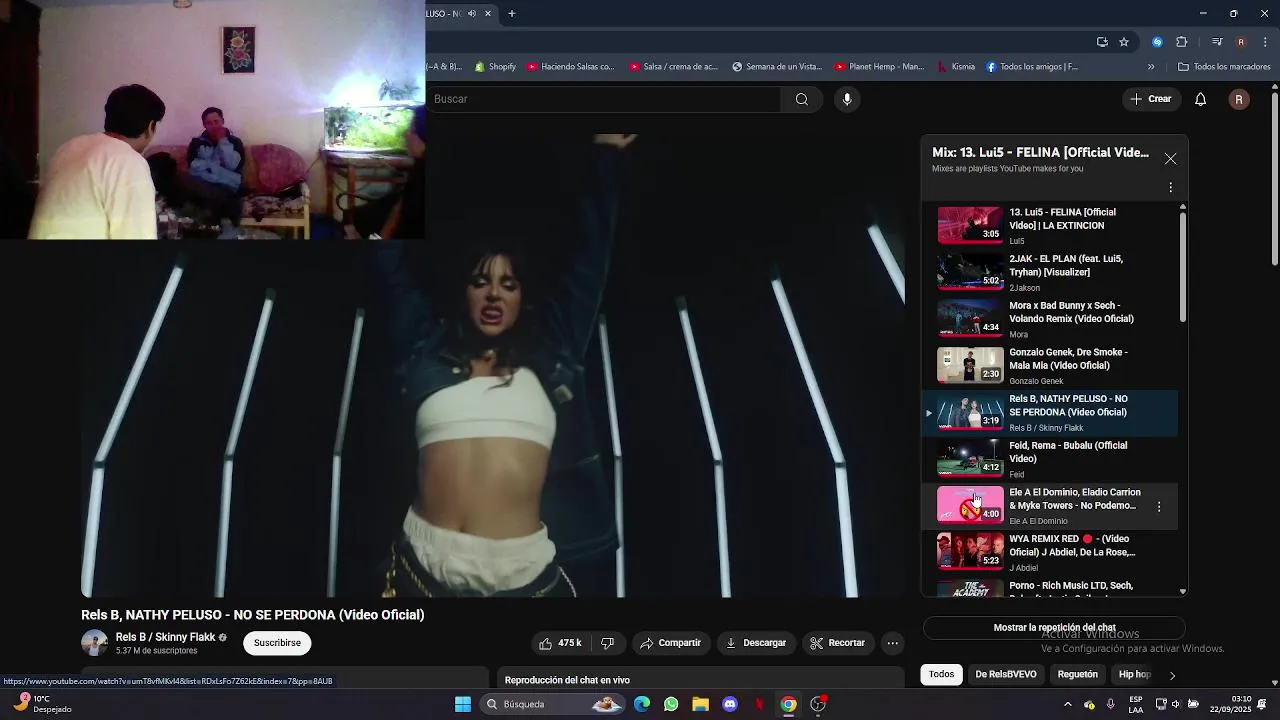This screenshot has width=1280, height=720.
Task: Click the install app icon in address bar
Action: 1102,42
